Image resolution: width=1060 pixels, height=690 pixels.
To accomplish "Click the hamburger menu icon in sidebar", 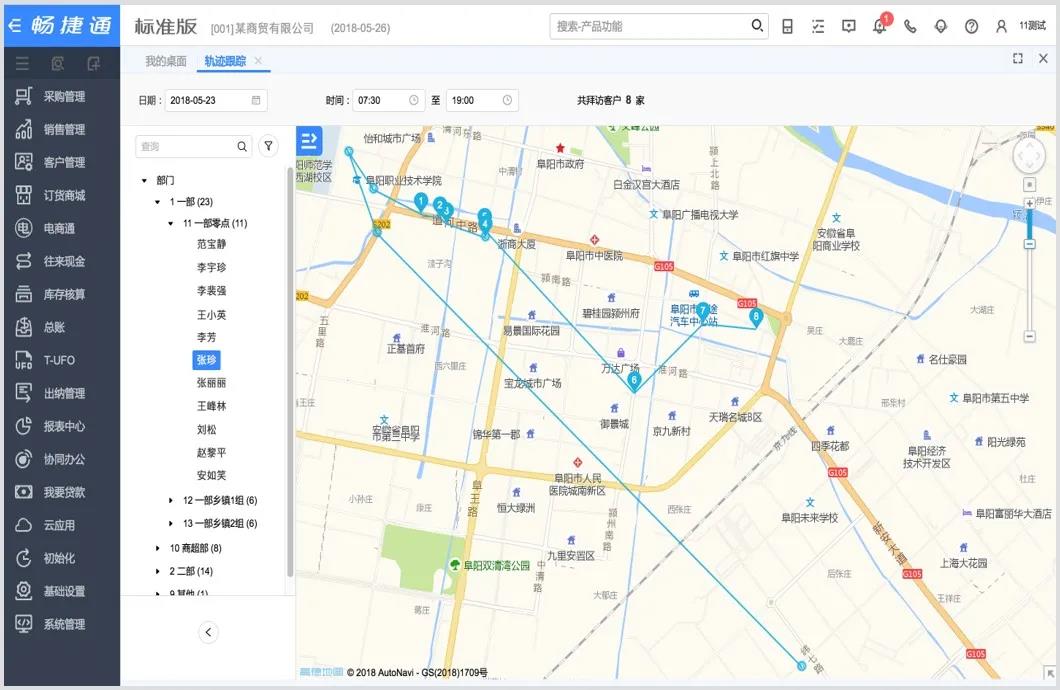I will coord(22,64).
